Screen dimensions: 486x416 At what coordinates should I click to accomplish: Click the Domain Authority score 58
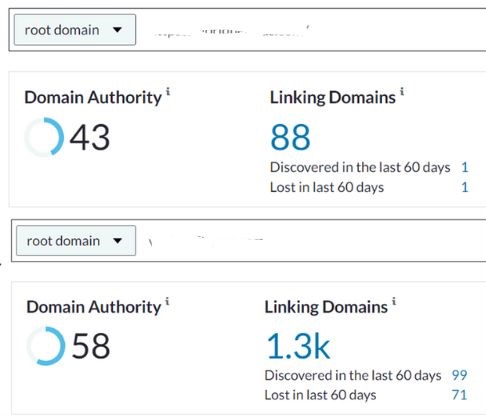[x=91, y=346]
